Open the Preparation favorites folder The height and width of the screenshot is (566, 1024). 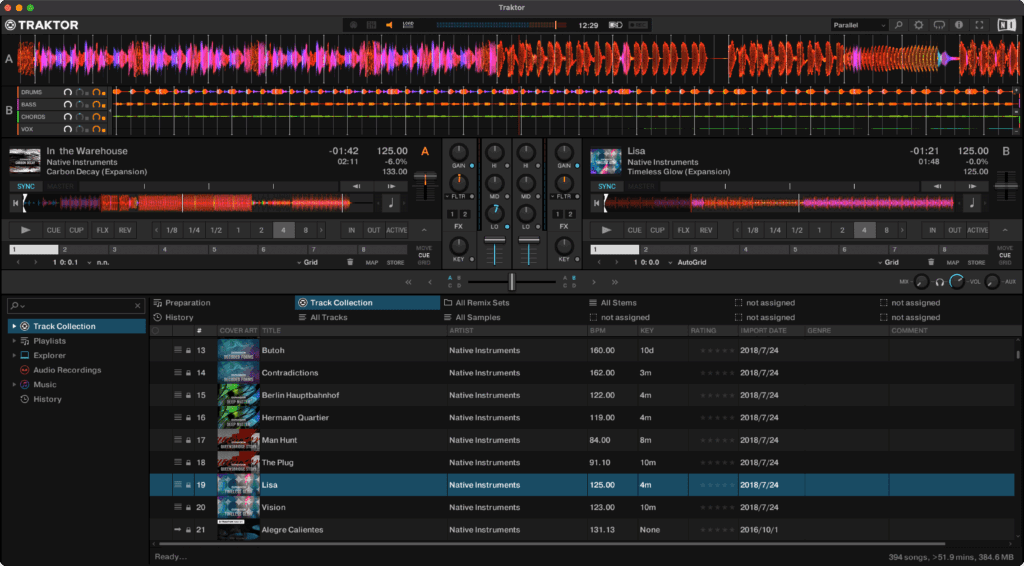tap(187, 303)
